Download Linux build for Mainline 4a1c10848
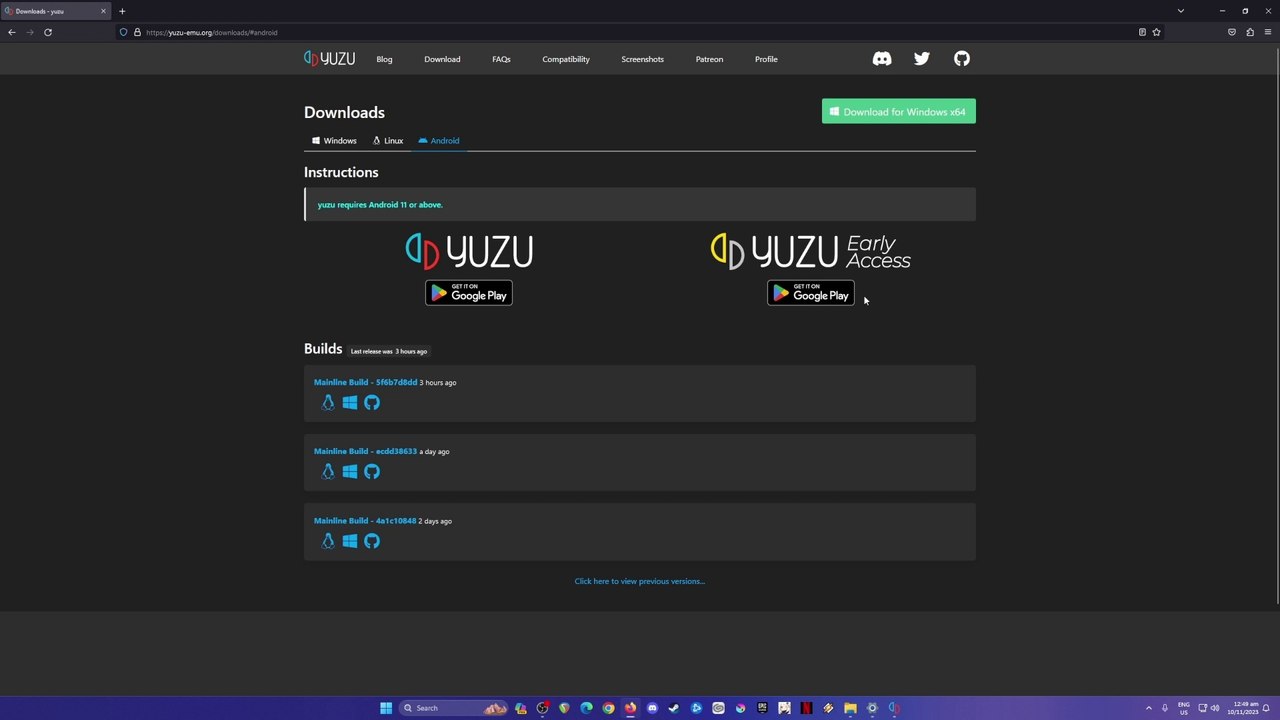Screen dimensions: 1280x720 coord(328,541)
